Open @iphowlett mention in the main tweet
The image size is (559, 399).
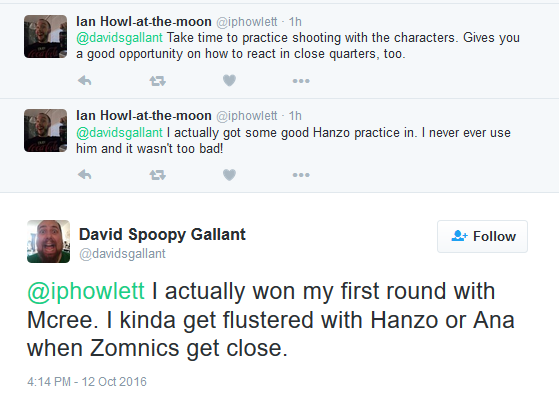point(86,291)
